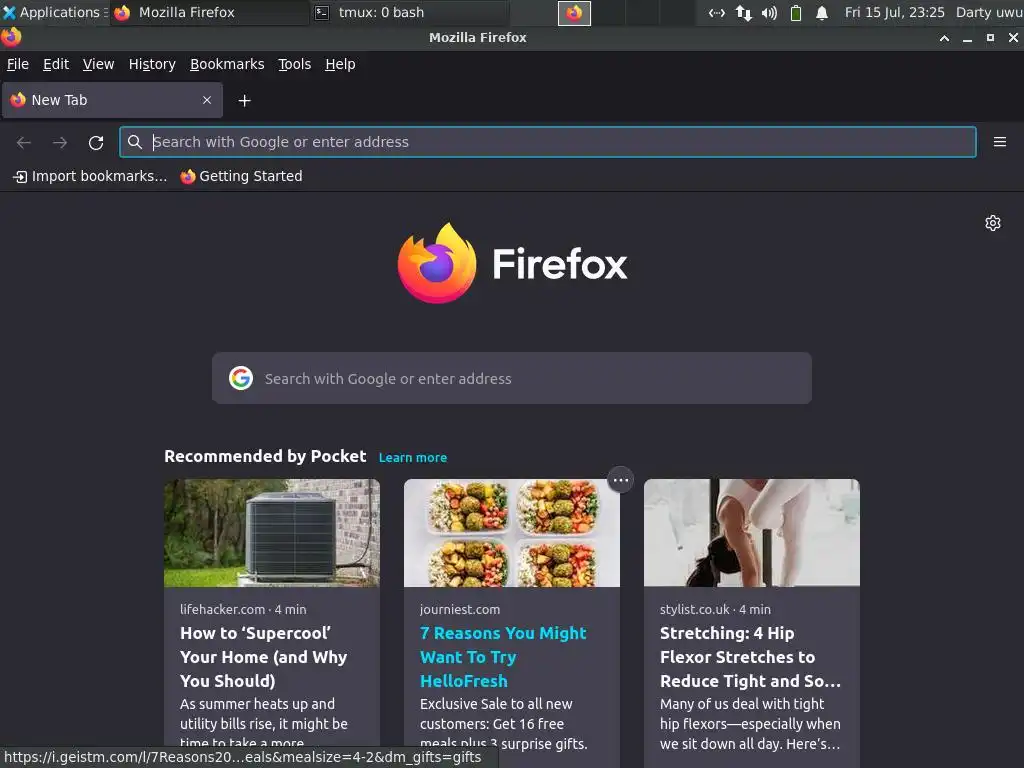The width and height of the screenshot is (1024, 768).
Task: Click the Darty uwu user label
Action: 989,12
